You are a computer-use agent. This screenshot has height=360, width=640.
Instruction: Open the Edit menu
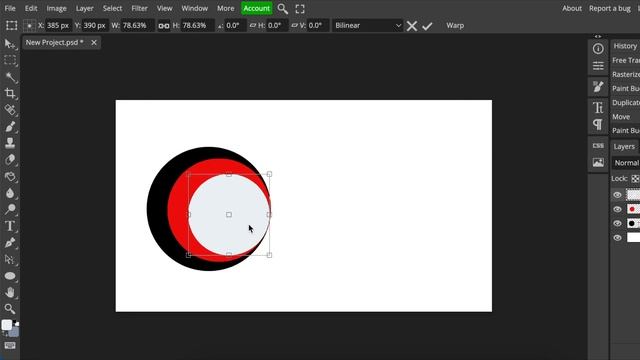click(x=31, y=8)
